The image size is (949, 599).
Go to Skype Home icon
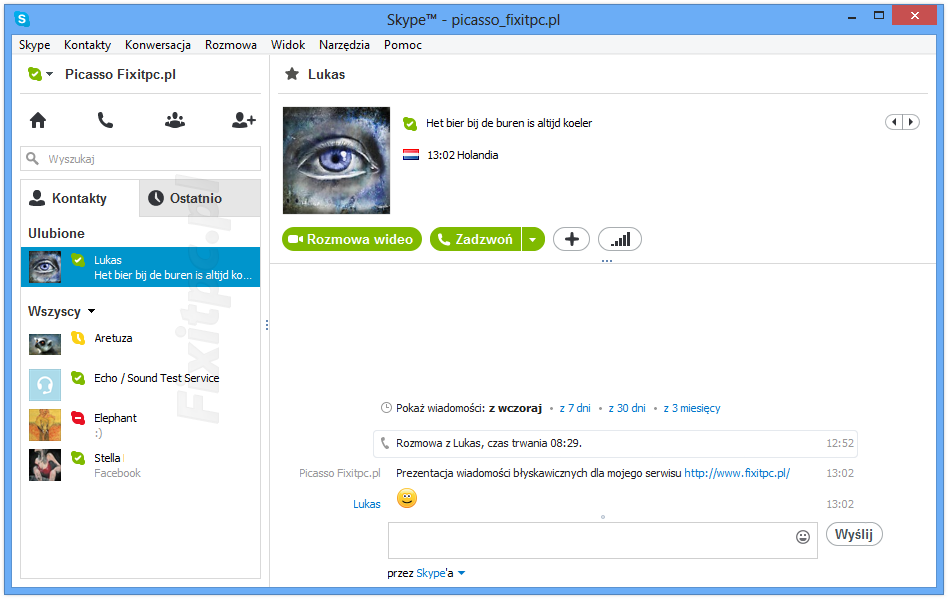click(x=38, y=120)
